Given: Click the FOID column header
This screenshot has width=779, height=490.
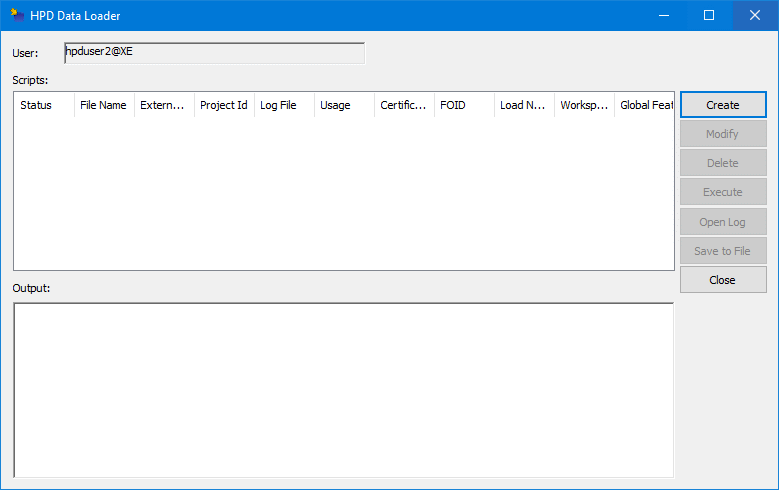Looking at the screenshot, I should click(x=464, y=105).
